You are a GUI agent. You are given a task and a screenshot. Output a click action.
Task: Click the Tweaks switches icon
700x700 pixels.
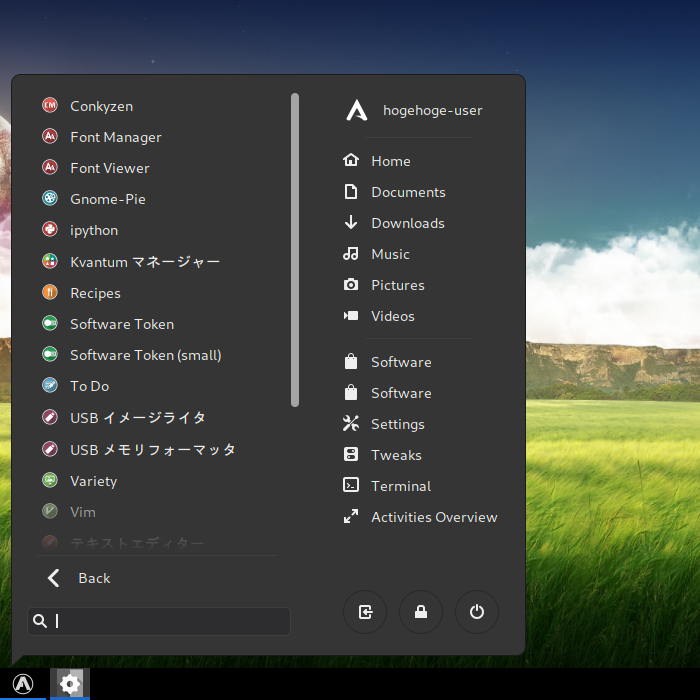click(x=351, y=454)
